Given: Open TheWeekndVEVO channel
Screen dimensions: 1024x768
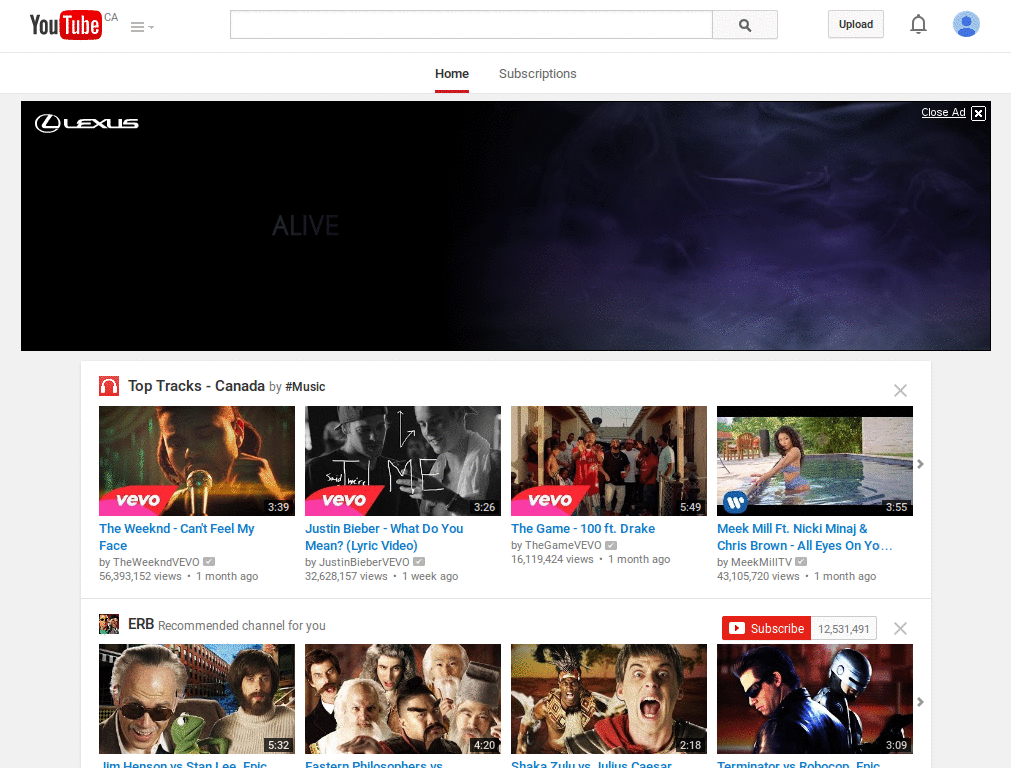Looking at the screenshot, I should pos(156,562).
